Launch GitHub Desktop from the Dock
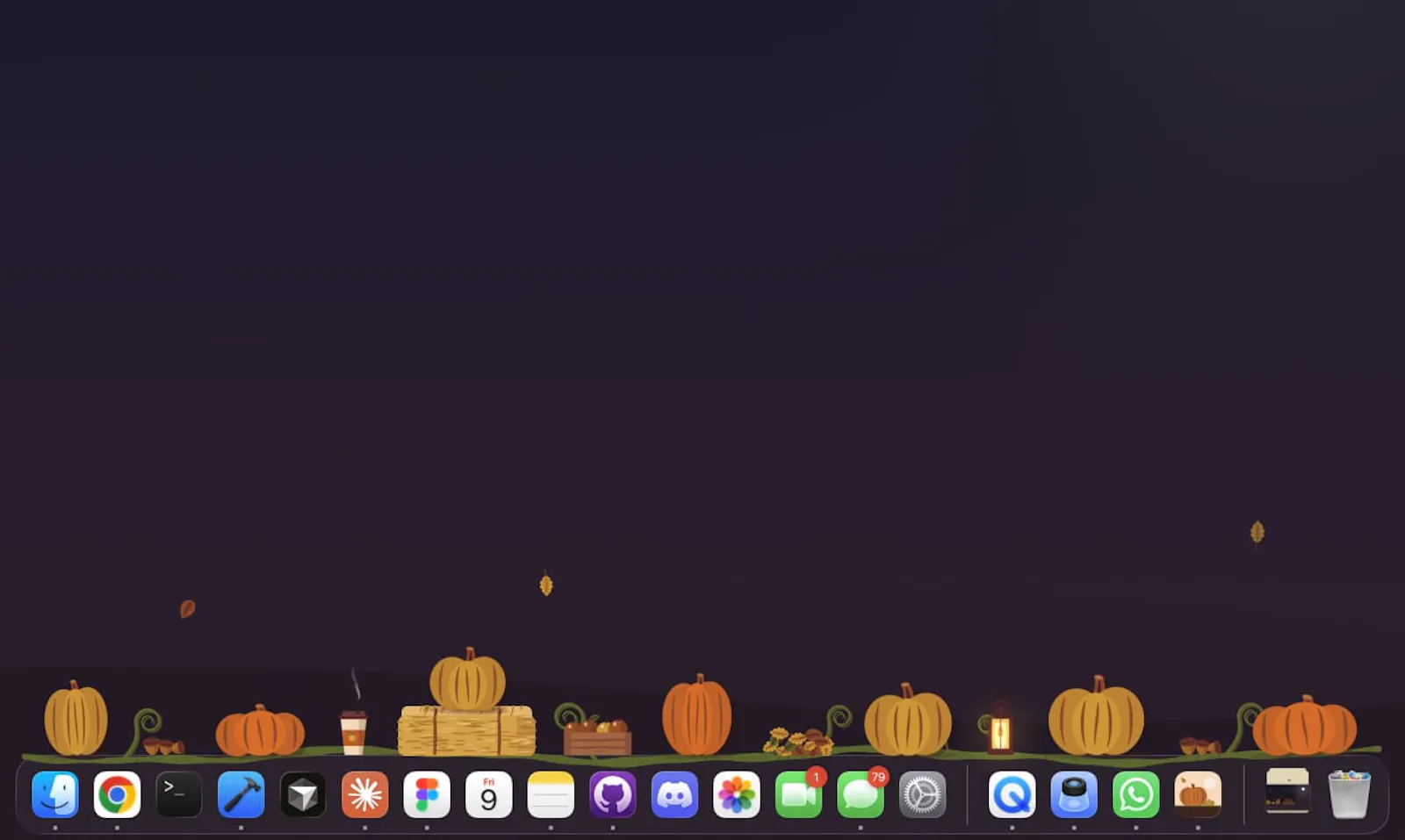Viewport: 1405px width, 840px height. coord(612,794)
